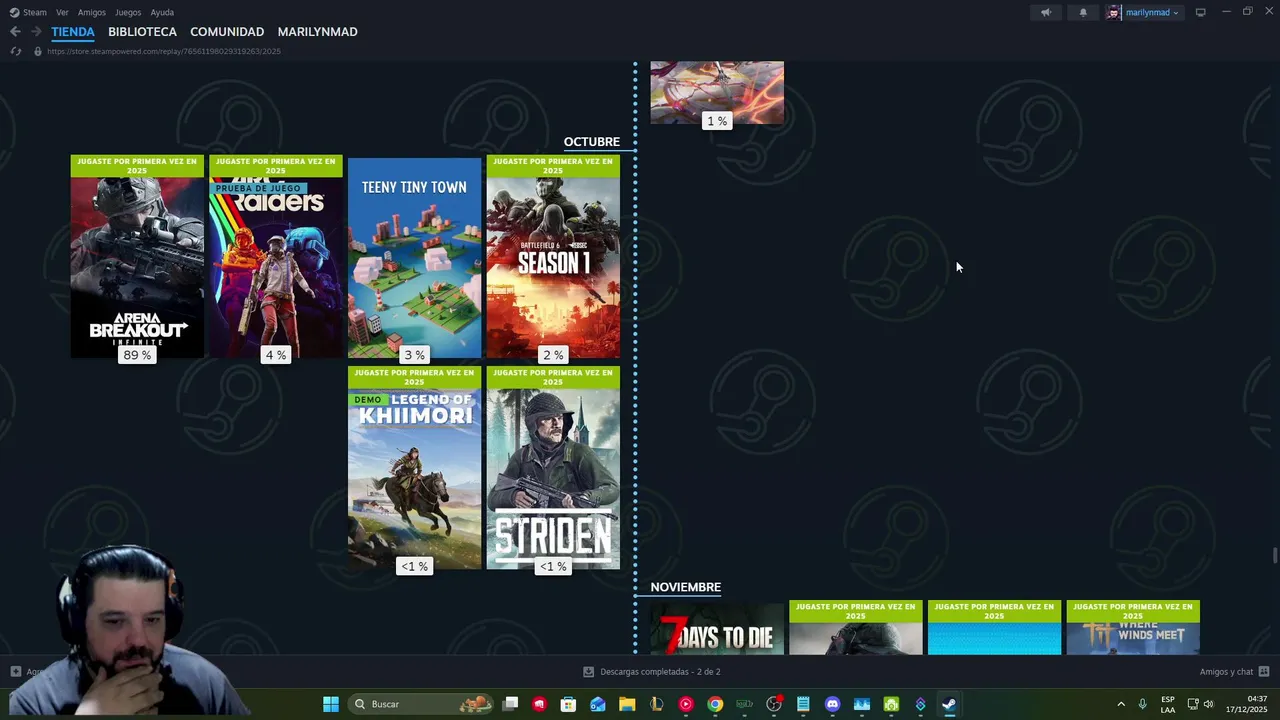1280x720 pixels.
Task: Click the taskbar Buscar search box
Action: point(420,704)
